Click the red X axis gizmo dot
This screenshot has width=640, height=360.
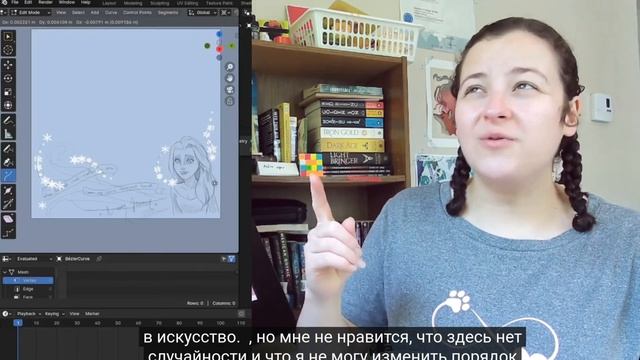(220, 49)
